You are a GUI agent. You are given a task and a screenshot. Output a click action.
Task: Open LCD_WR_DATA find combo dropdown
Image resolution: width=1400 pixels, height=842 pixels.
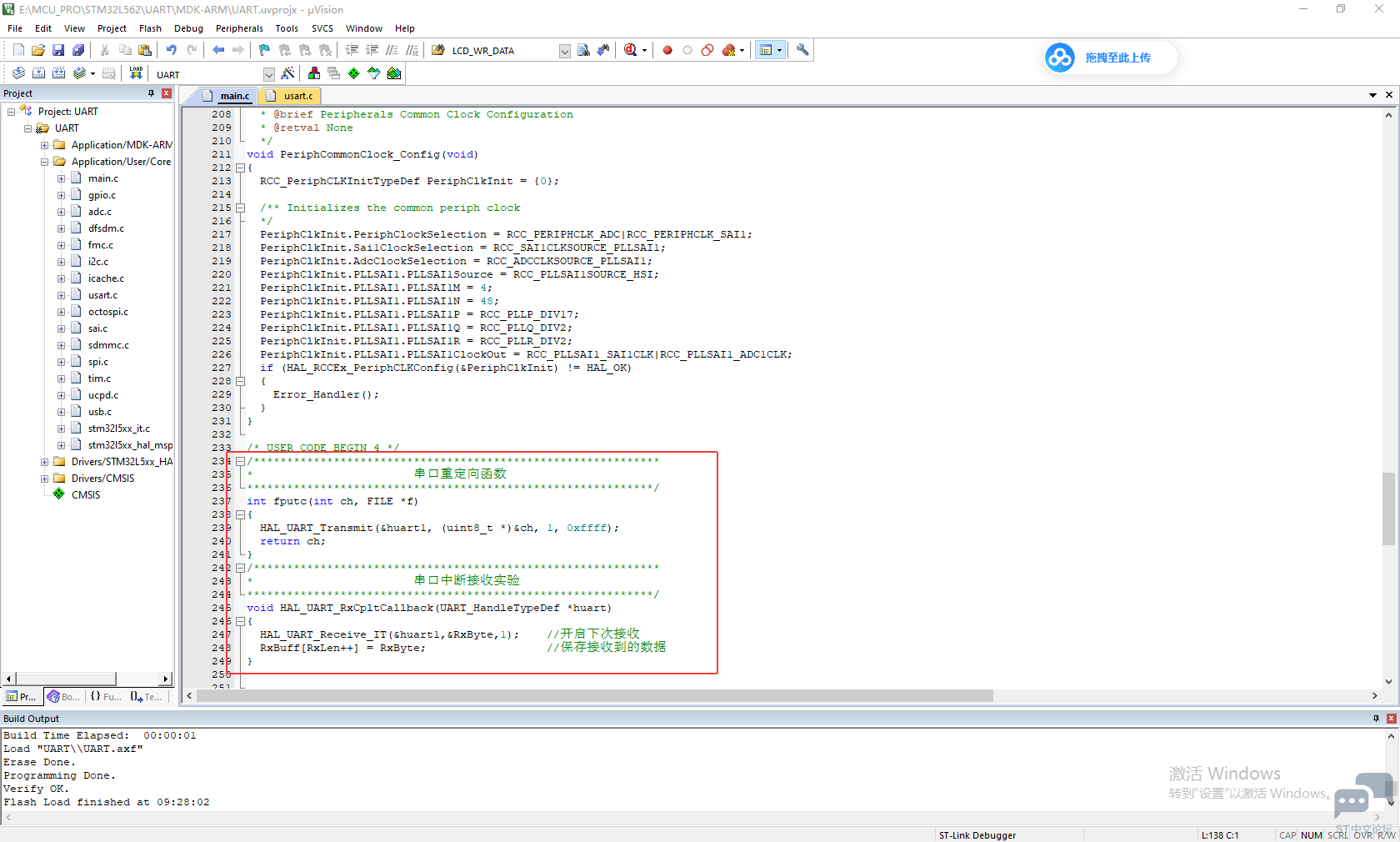[x=564, y=51]
